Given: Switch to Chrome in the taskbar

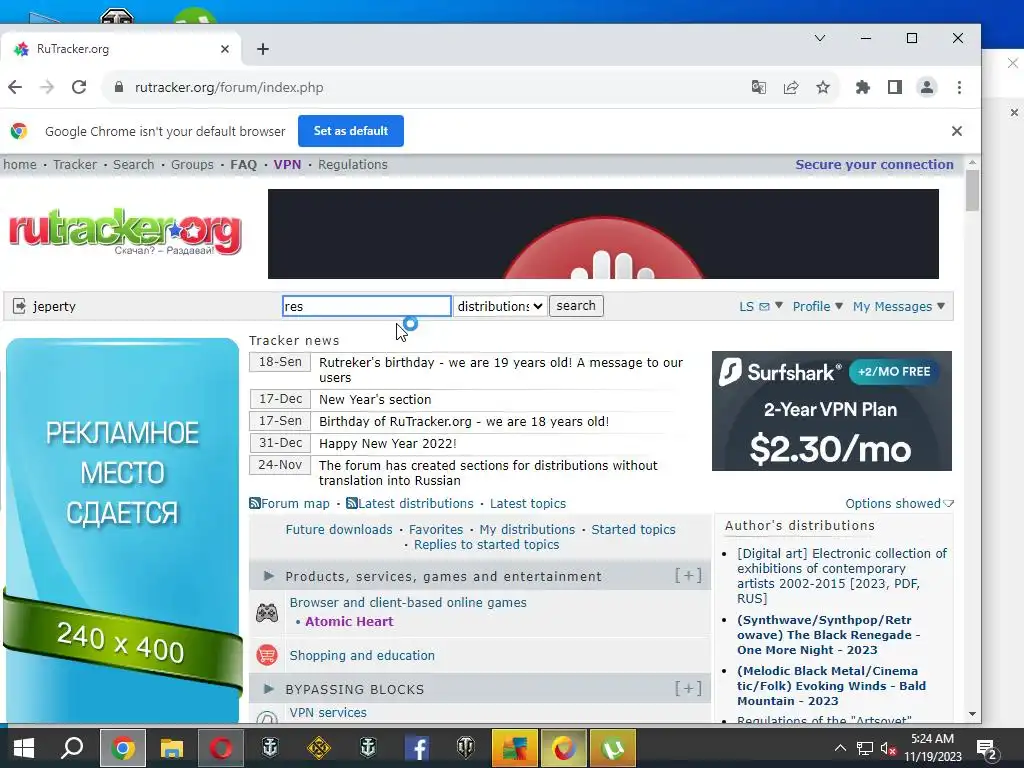Looking at the screenshot, I should (x=123, y=748).
